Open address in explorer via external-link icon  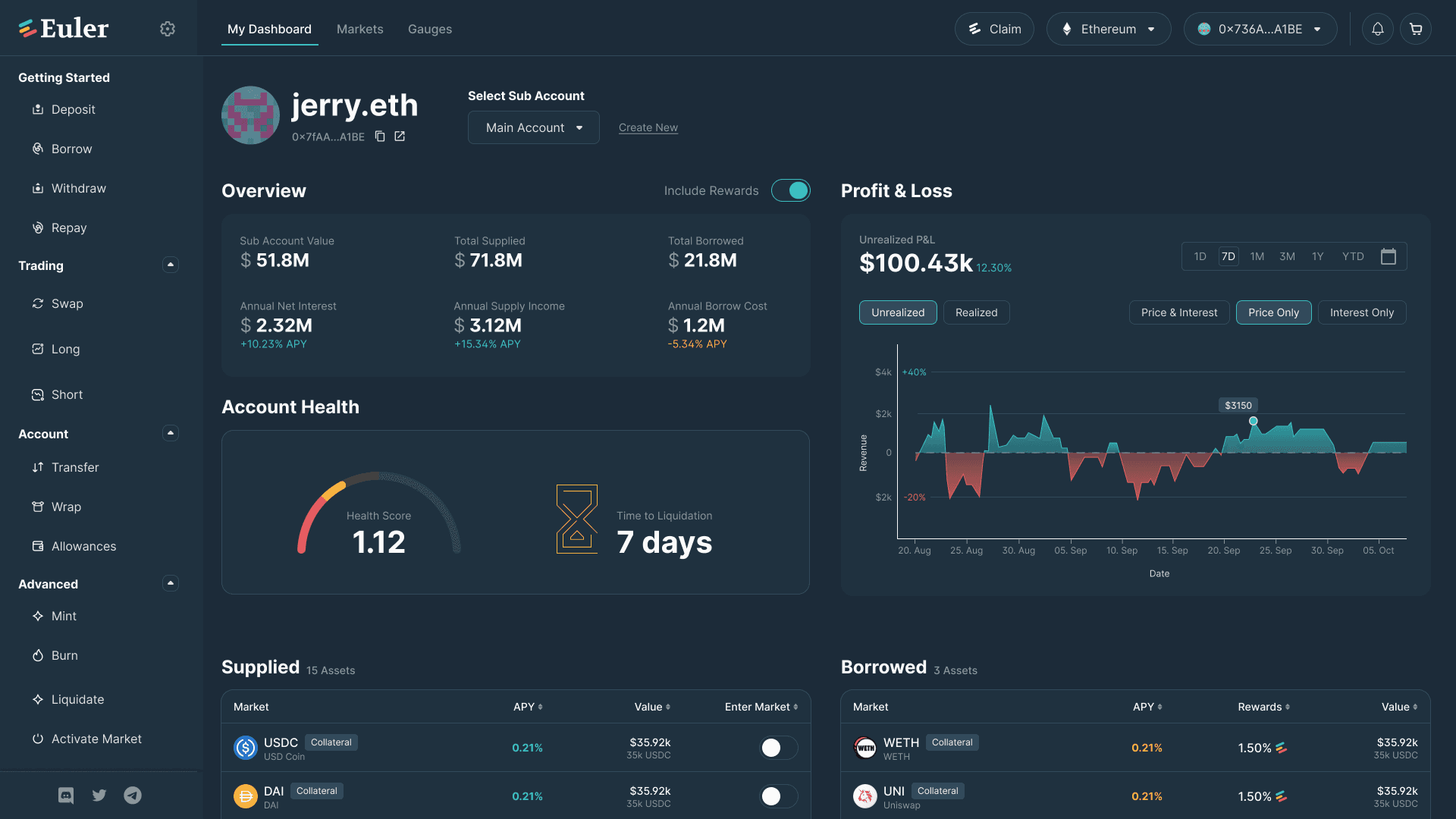[400, 136]
